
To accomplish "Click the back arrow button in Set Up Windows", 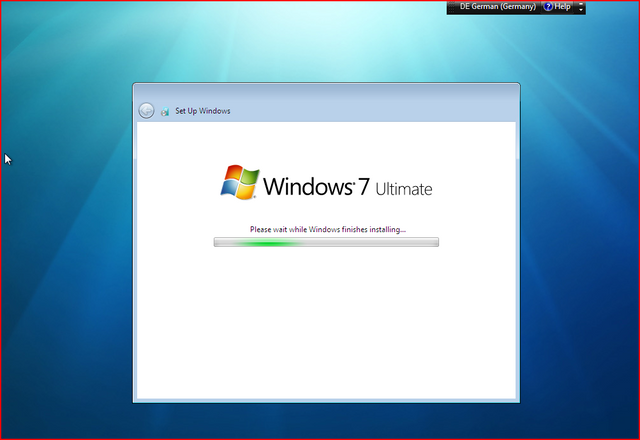I will point(146,111).
